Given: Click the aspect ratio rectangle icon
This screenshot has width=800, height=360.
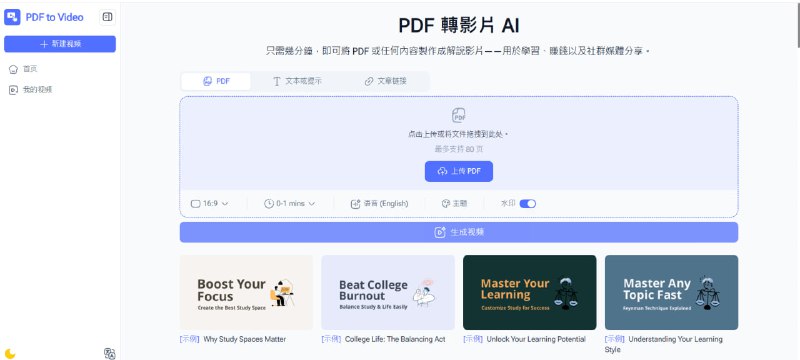Looking at the screenshot, I should click(x=195, y=203).
